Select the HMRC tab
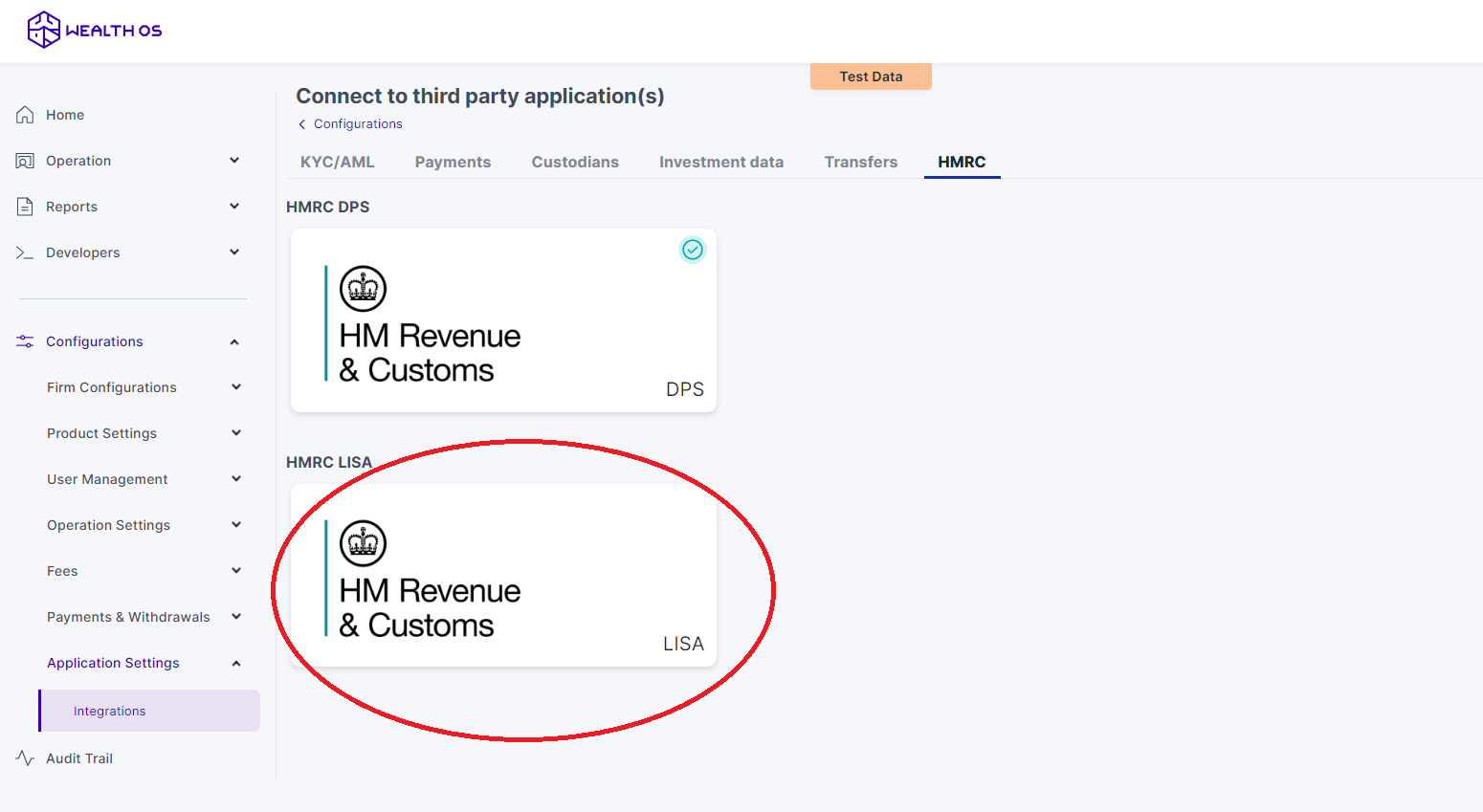The height and width of the screenshot is (812, 1483). point(962,163)
